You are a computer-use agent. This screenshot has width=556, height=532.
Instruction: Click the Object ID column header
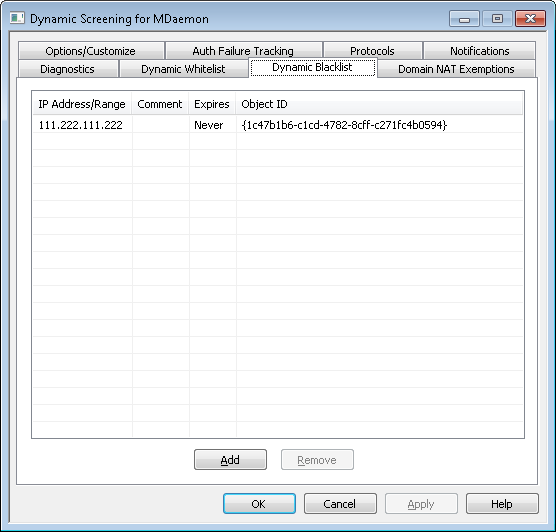(x=379, y=104)
